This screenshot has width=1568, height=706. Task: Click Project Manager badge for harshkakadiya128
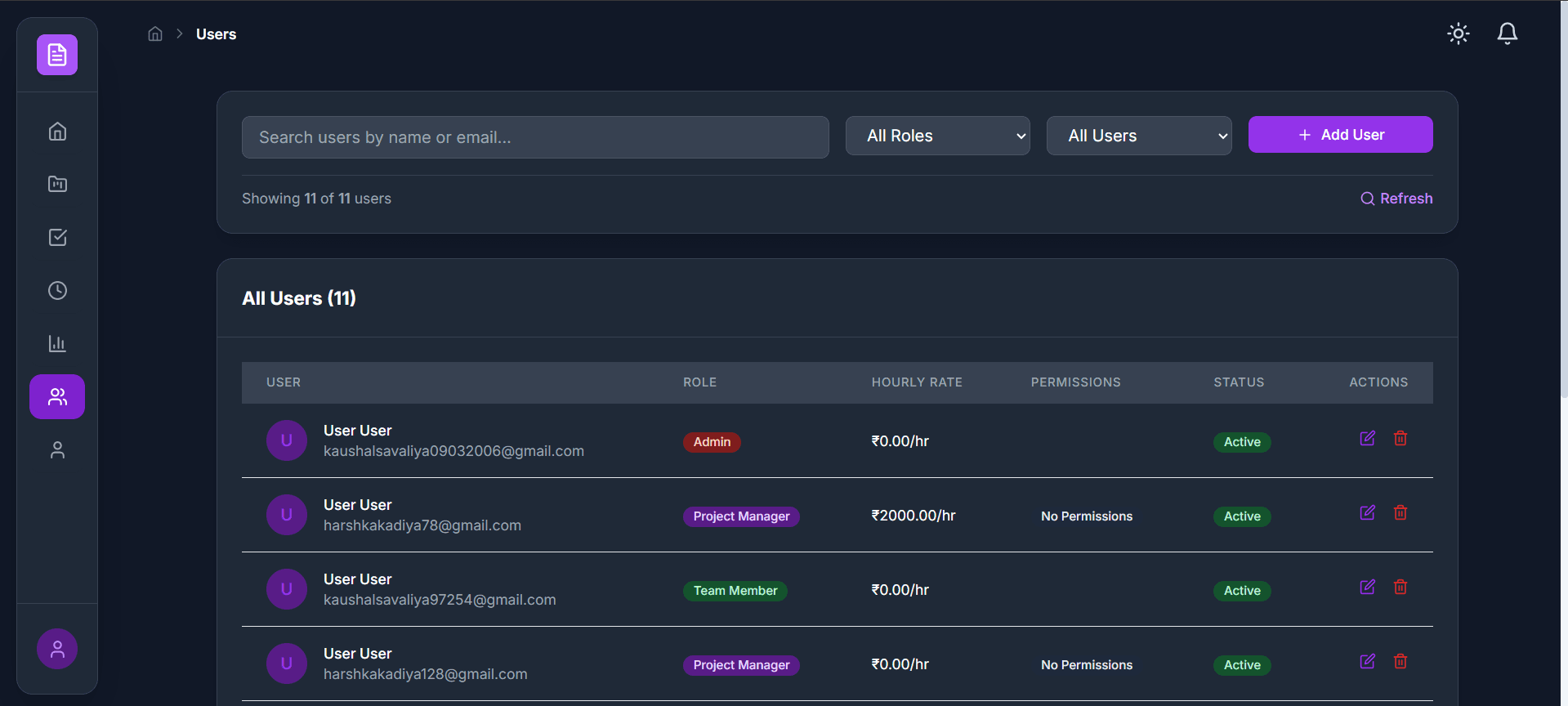(741, 665)
